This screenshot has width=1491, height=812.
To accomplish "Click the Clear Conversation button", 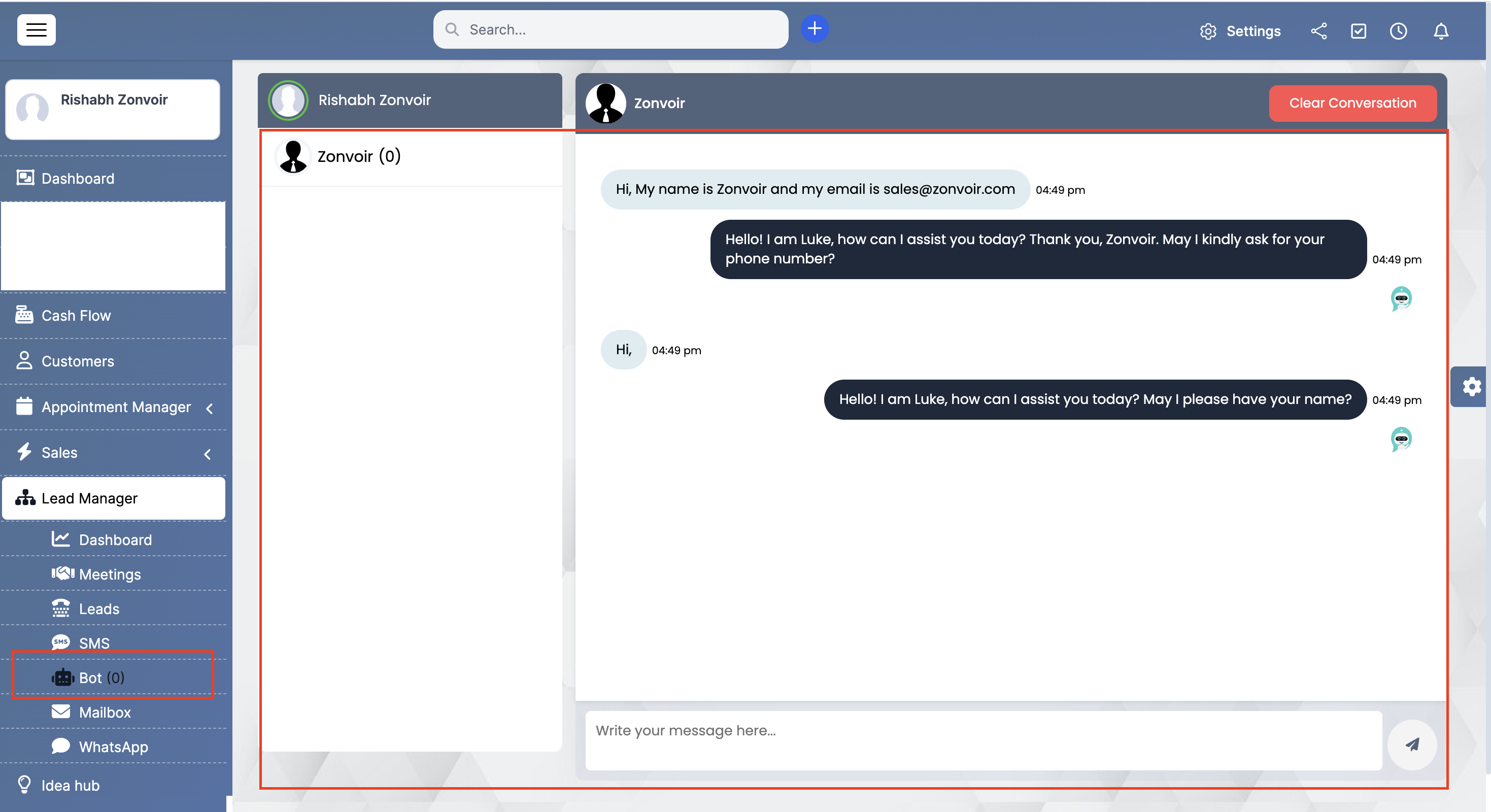I will (1352, 103).
